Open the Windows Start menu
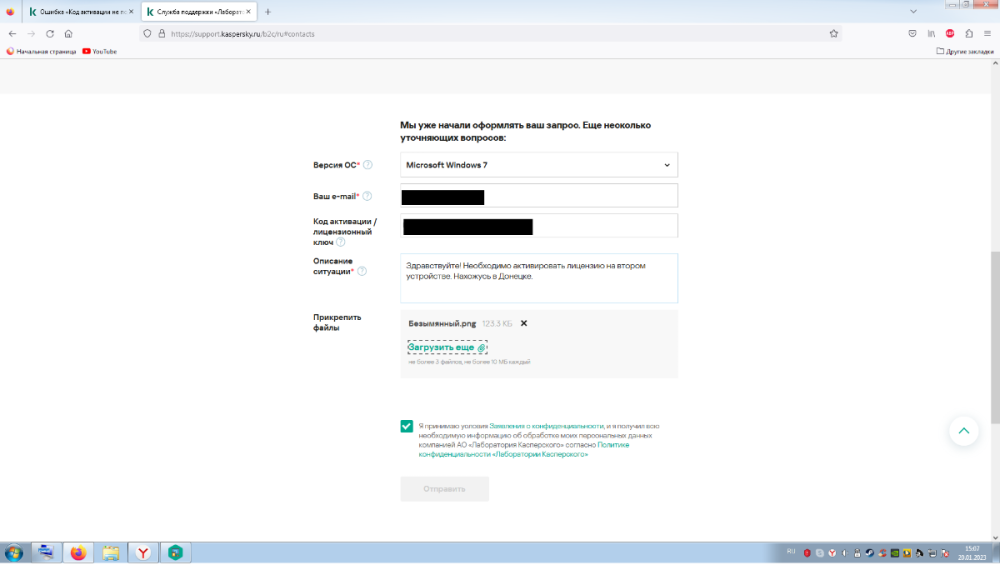Image resolution: width=1000 pixels, height=565 pixels. [x=13, y=553]
